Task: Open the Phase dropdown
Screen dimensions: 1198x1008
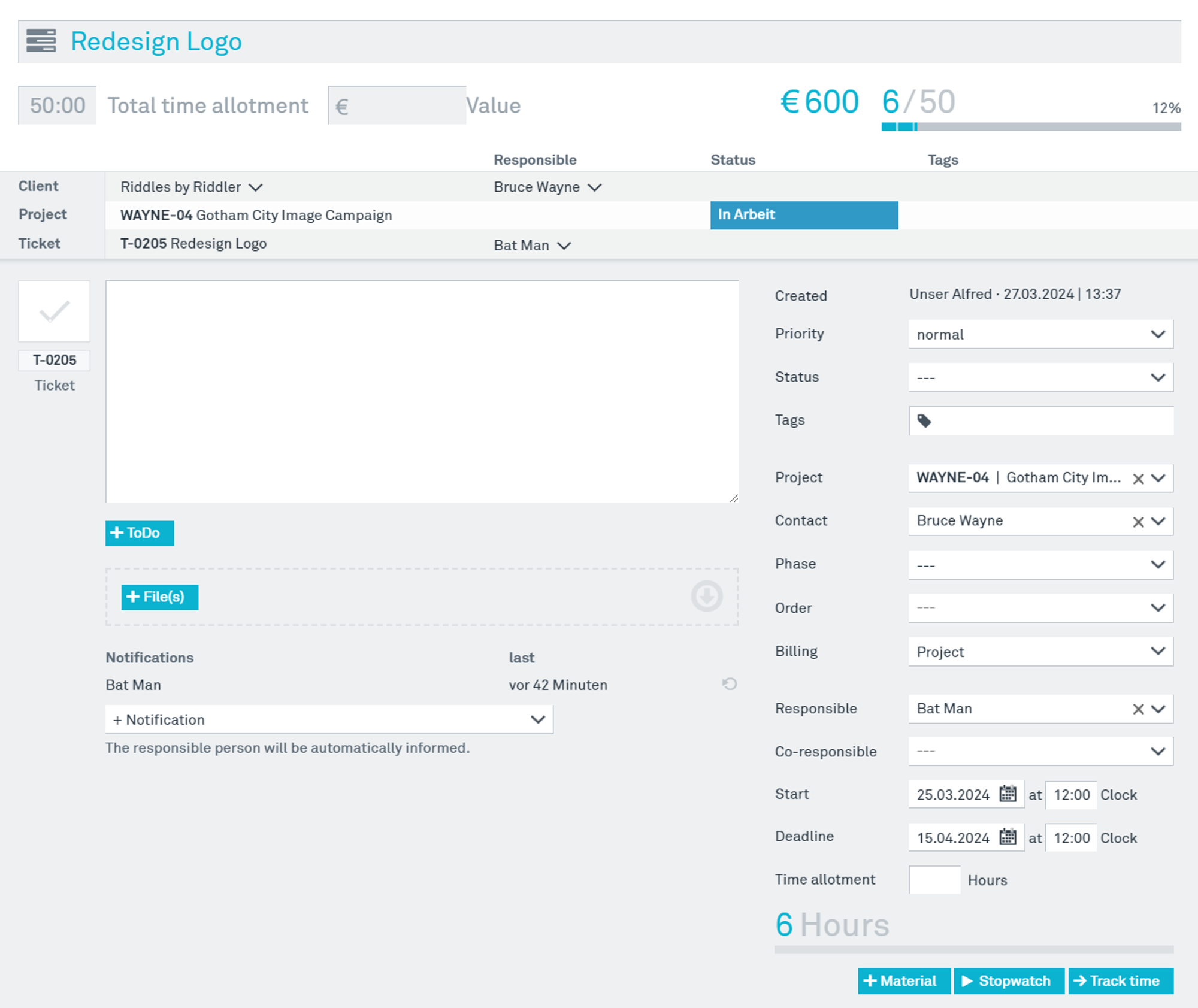Action: pos(1040,565)
